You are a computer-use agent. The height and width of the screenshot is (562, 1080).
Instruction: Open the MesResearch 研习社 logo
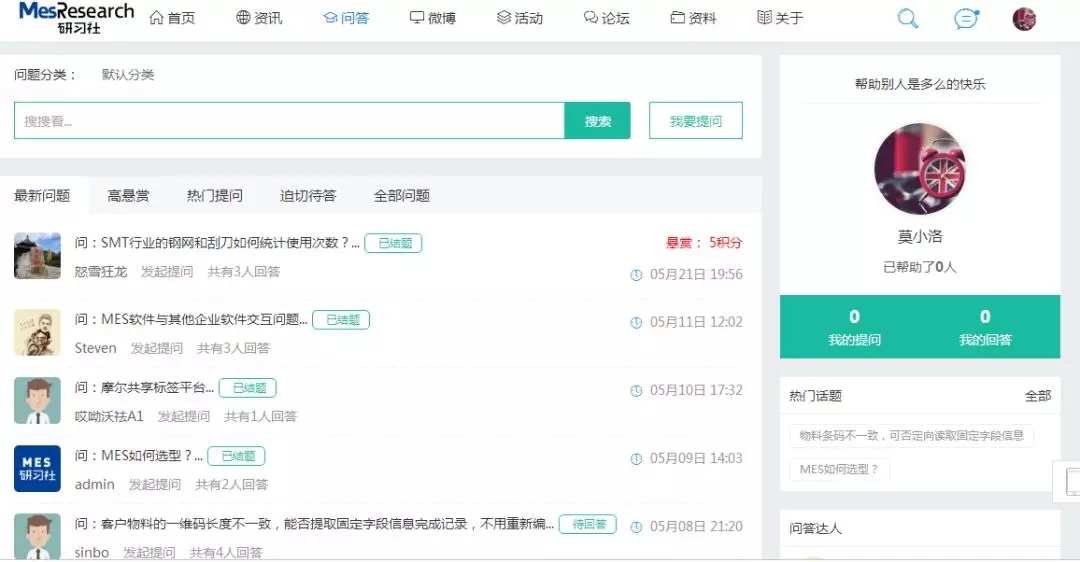[76, 18]
